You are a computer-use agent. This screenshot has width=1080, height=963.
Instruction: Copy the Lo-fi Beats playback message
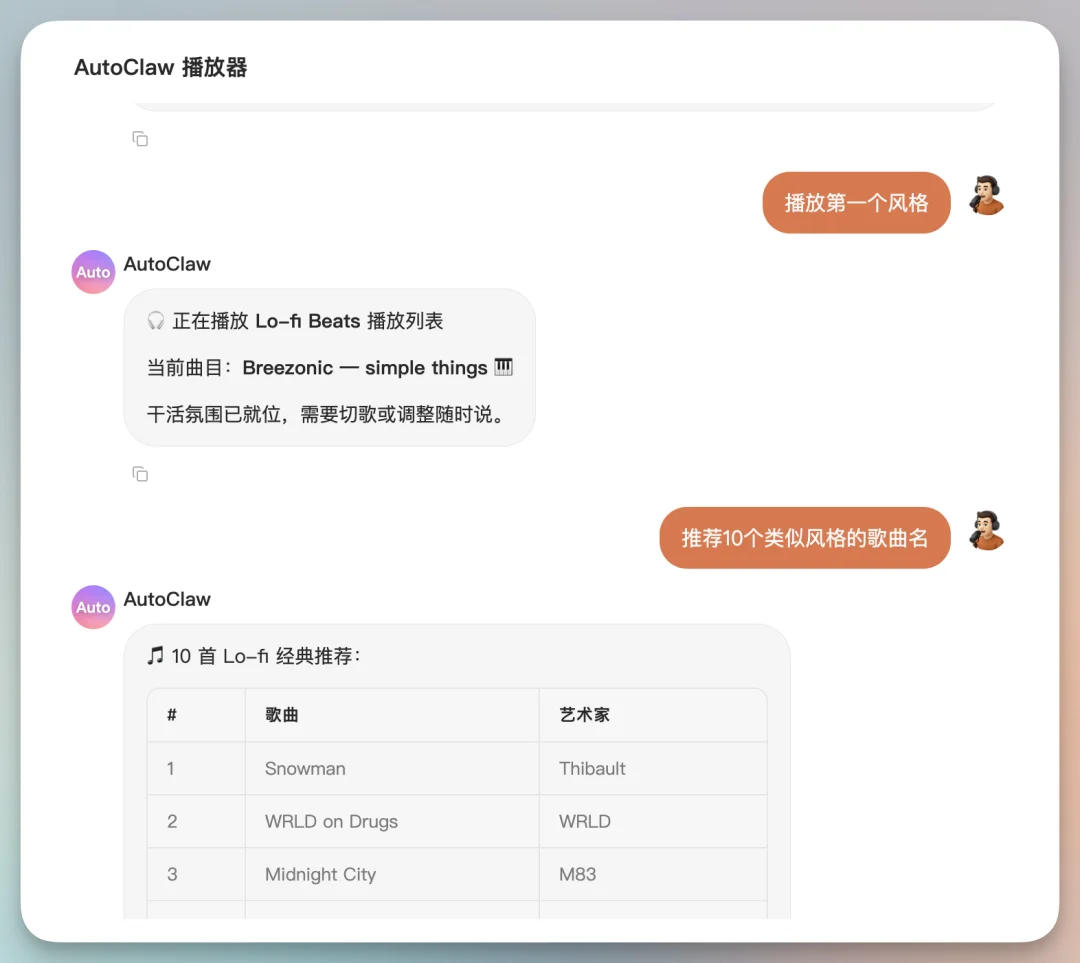coord(140,473)
